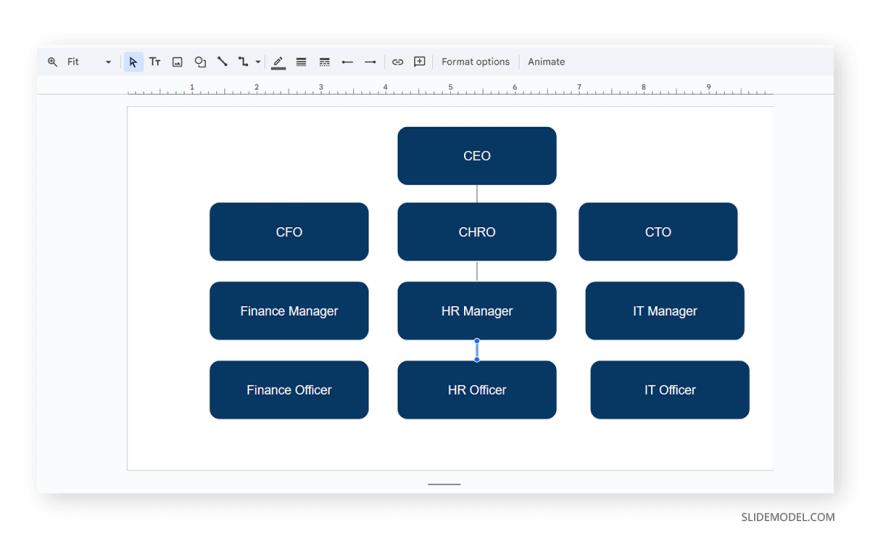This screenshot has width=870, height=539.
Task: Select the CFO box
Action: [x=289, y=231]
